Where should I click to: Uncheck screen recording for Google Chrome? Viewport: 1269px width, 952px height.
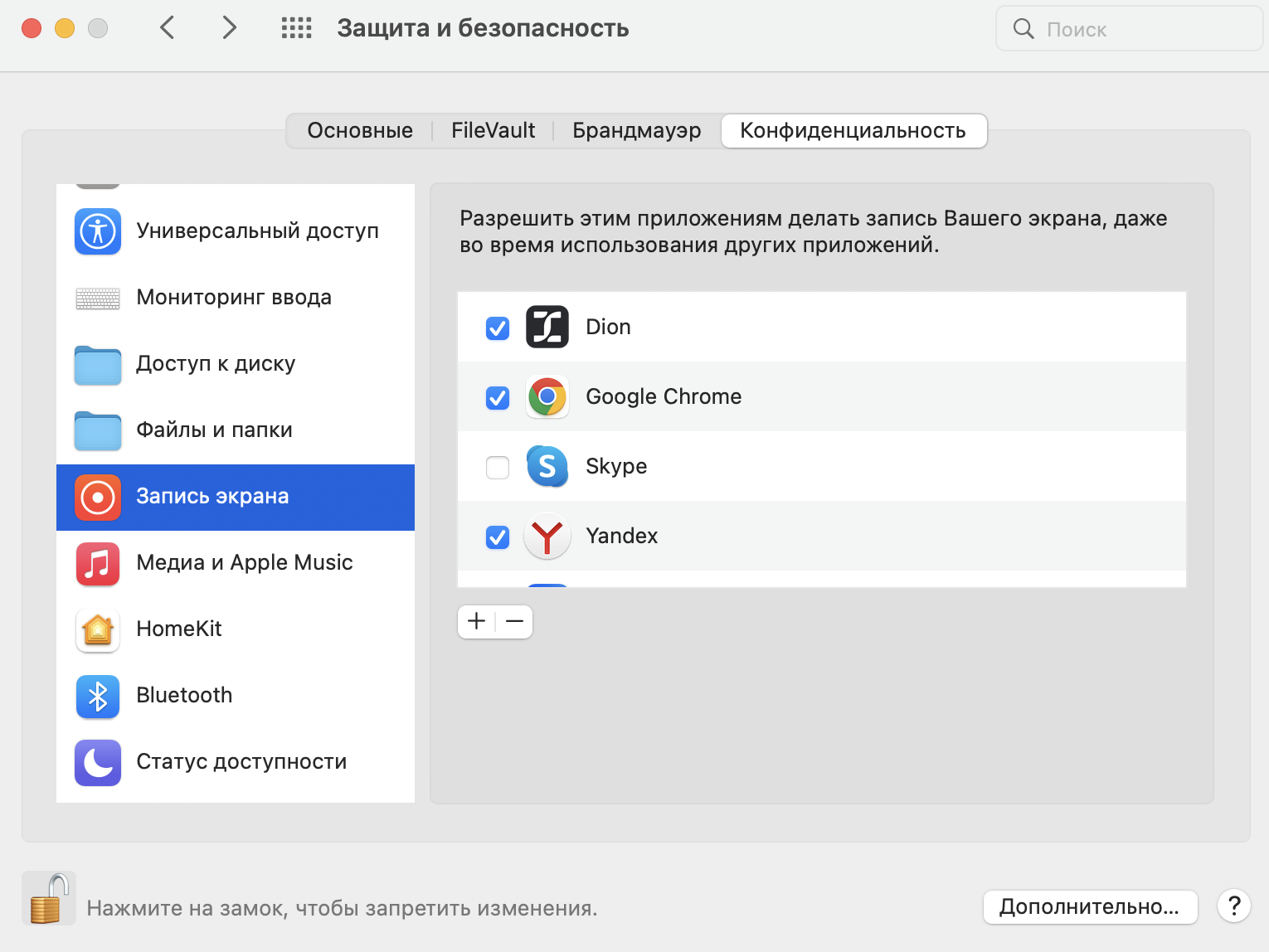pyautogui.click(x=498, y=398)
